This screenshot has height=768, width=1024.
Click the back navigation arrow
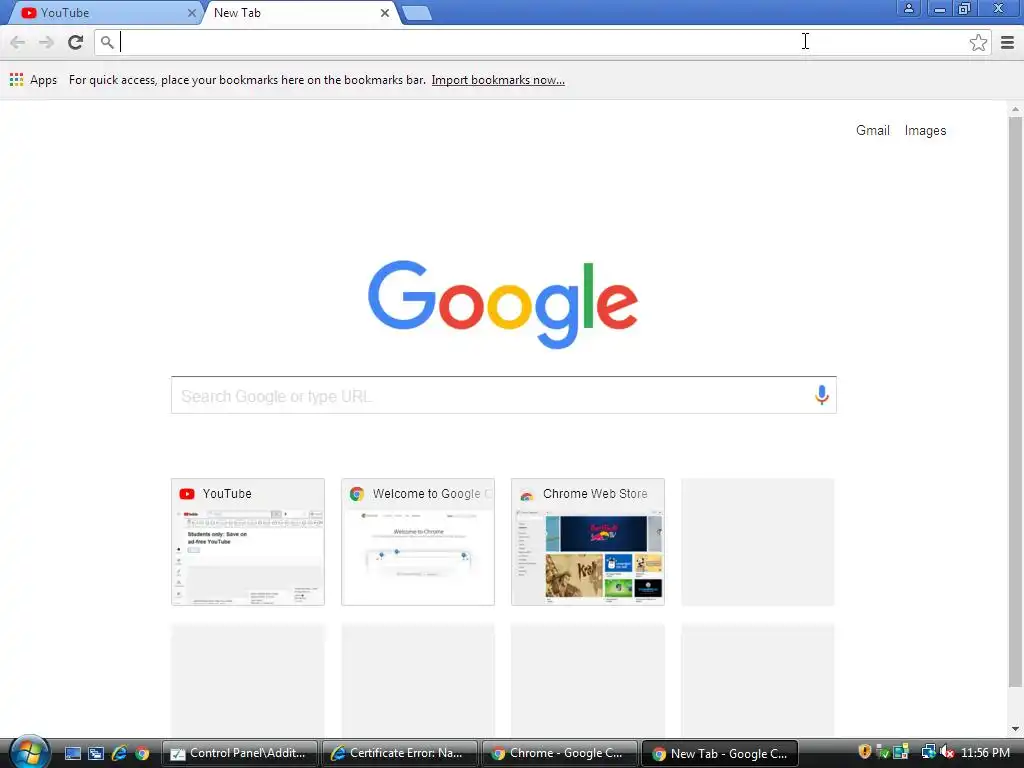tap(18, 42)
